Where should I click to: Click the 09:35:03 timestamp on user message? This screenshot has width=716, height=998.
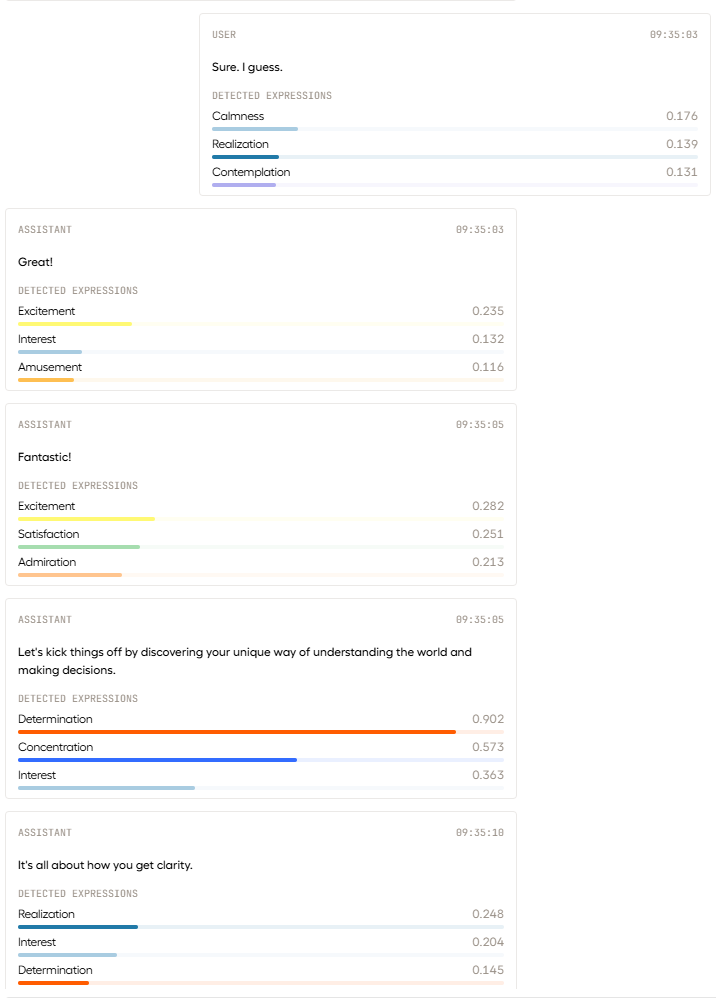coord(673,34)
